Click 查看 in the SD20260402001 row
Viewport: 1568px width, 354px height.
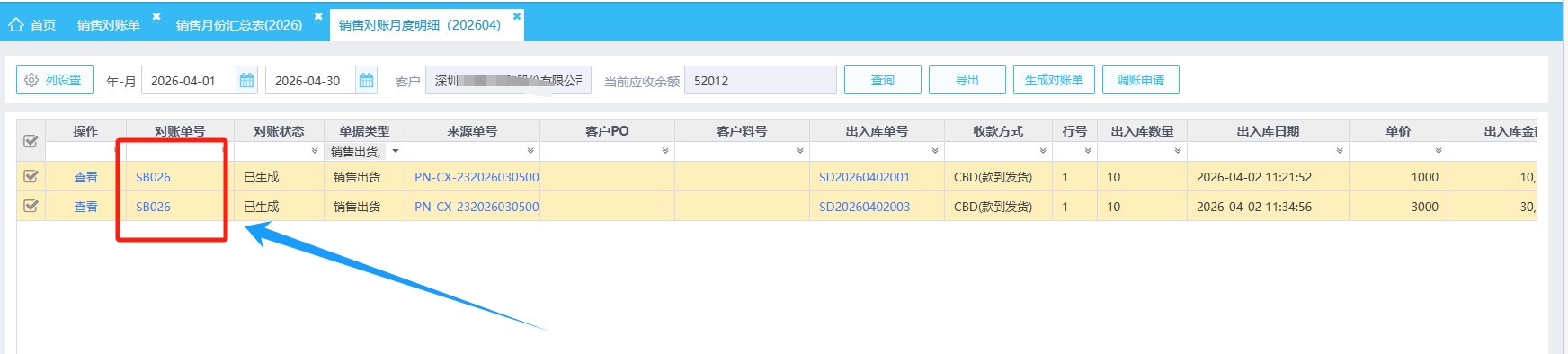85,177
